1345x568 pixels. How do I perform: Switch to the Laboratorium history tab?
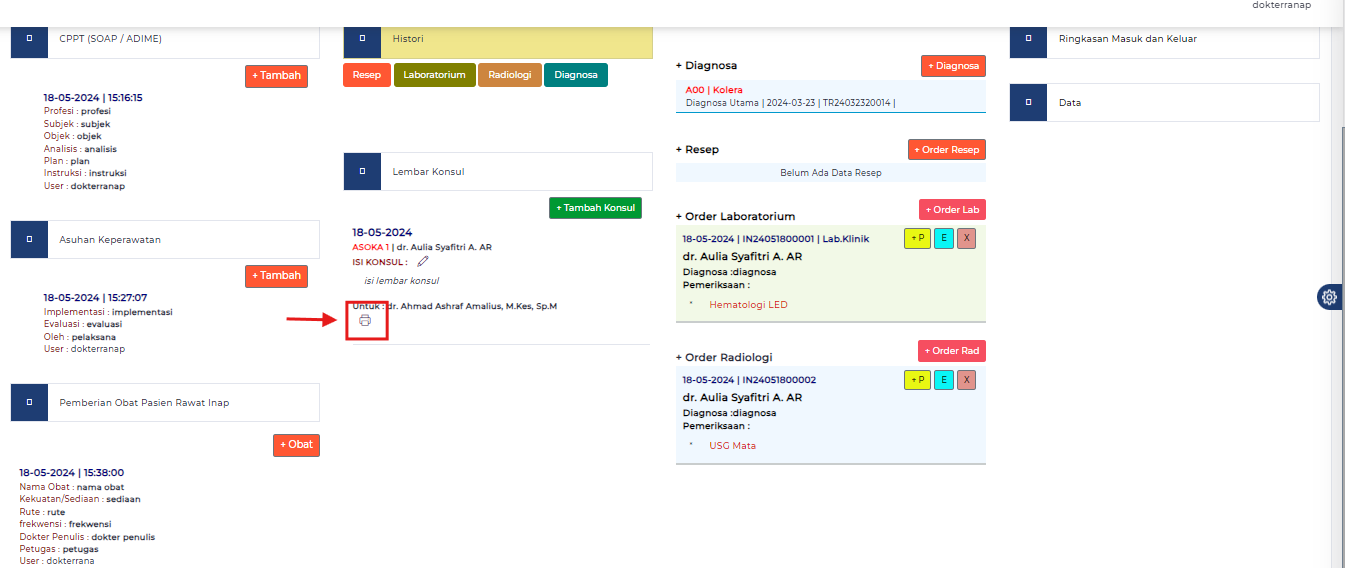tap(434, 75)
